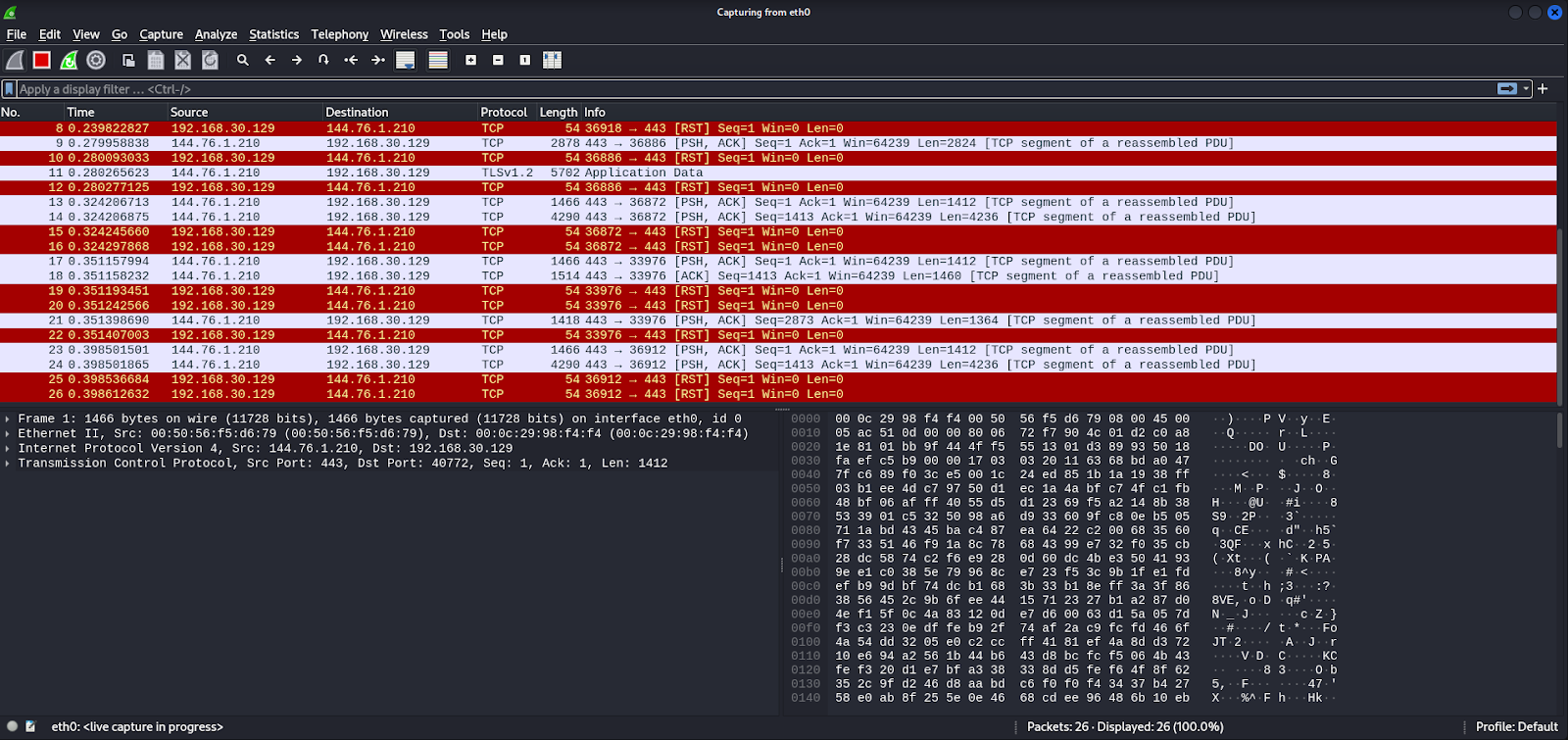Click the Packets: 26 status text

(1125, 727)
